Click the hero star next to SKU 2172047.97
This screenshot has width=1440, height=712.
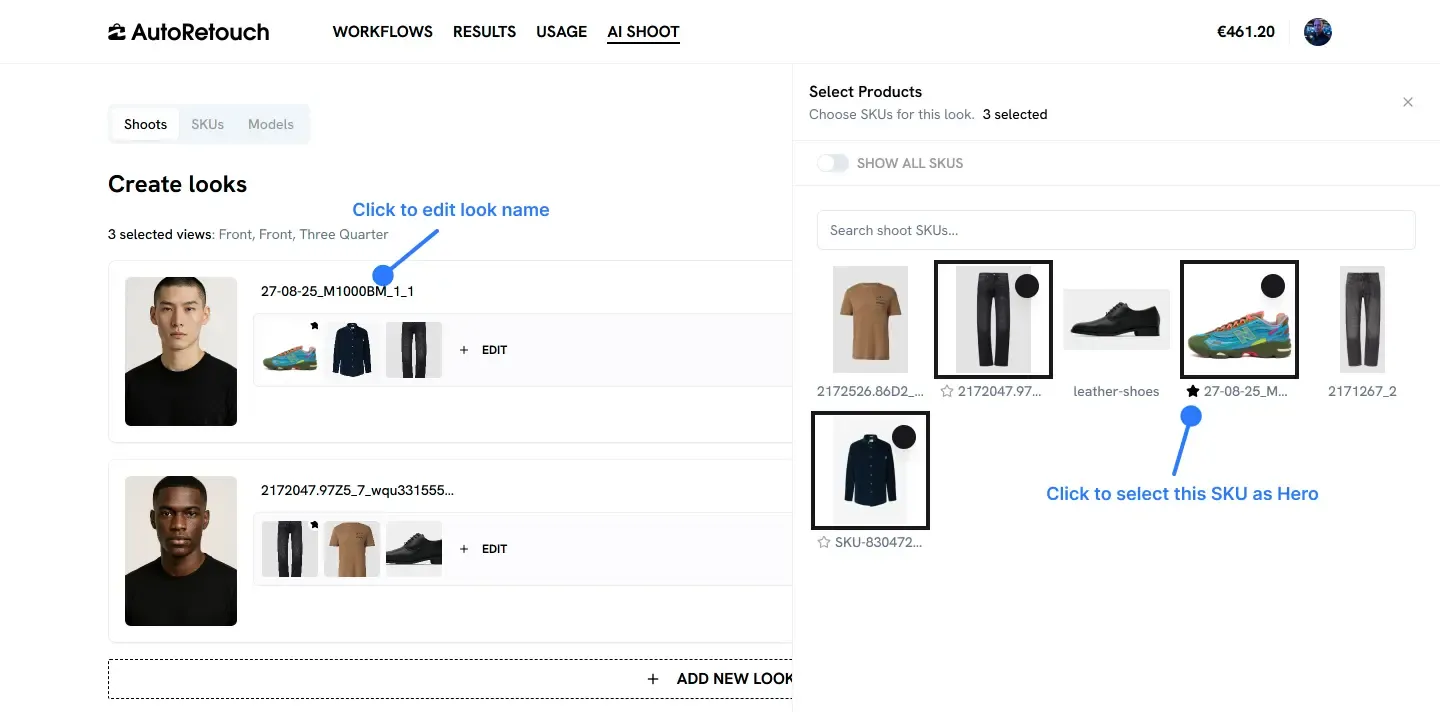pyautogui.click(x=947, y=392)
